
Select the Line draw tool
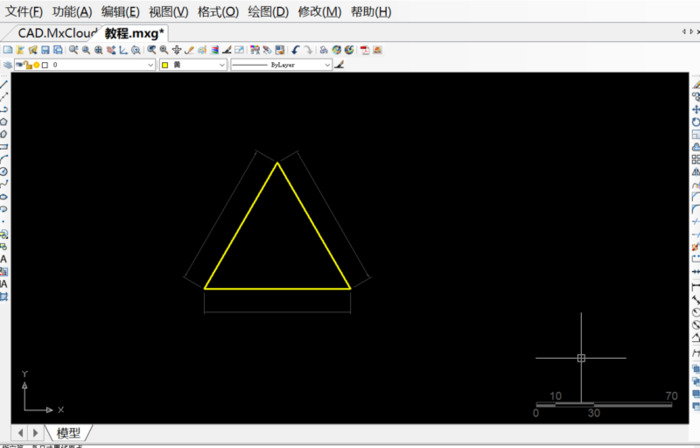click(x=4, y=84)
